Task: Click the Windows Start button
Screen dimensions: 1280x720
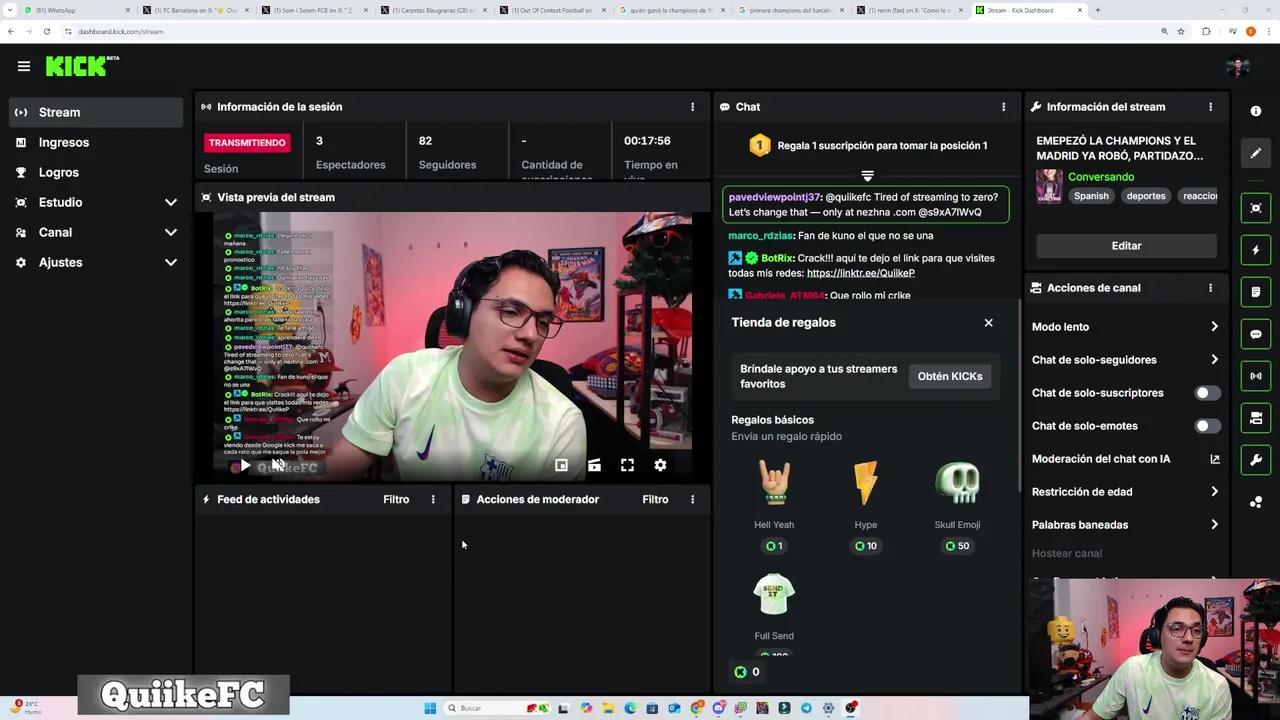Action: tap(430, 708)
